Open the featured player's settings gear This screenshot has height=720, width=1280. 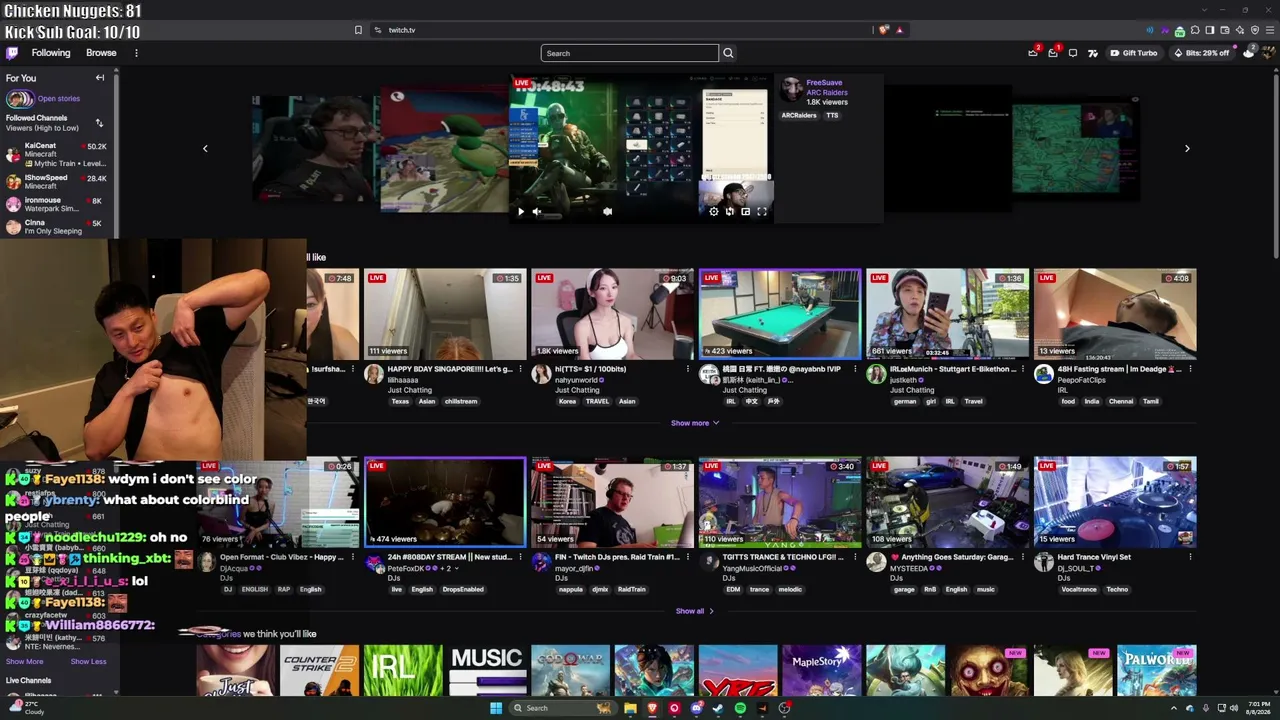[713, 211]
